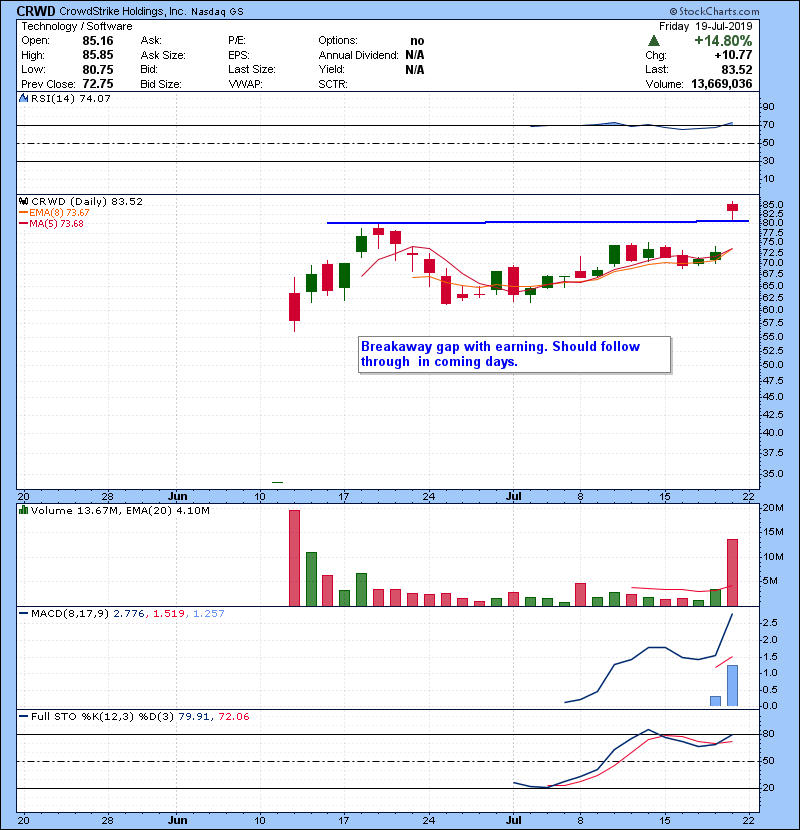Image resolution: width=800 pixels, height=830 pixels.
Task: Click the MA(5) 73.68 legend entry
Action: coord(56,223)
